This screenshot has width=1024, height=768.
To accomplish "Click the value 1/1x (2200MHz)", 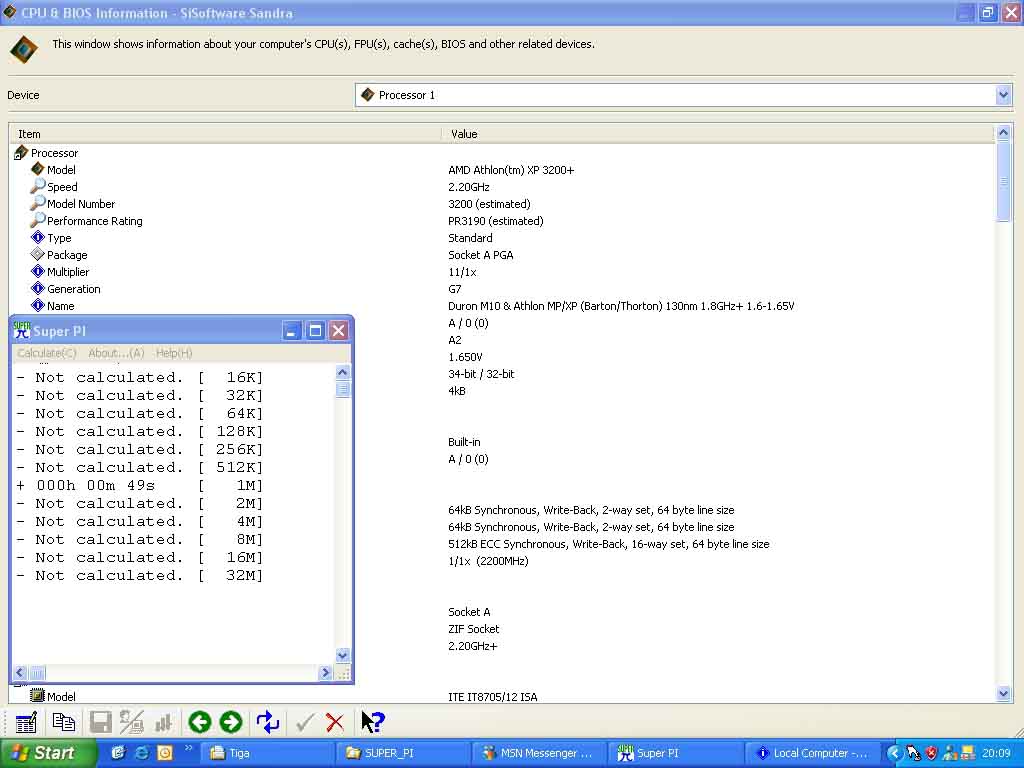I will [x=488, y=561].
